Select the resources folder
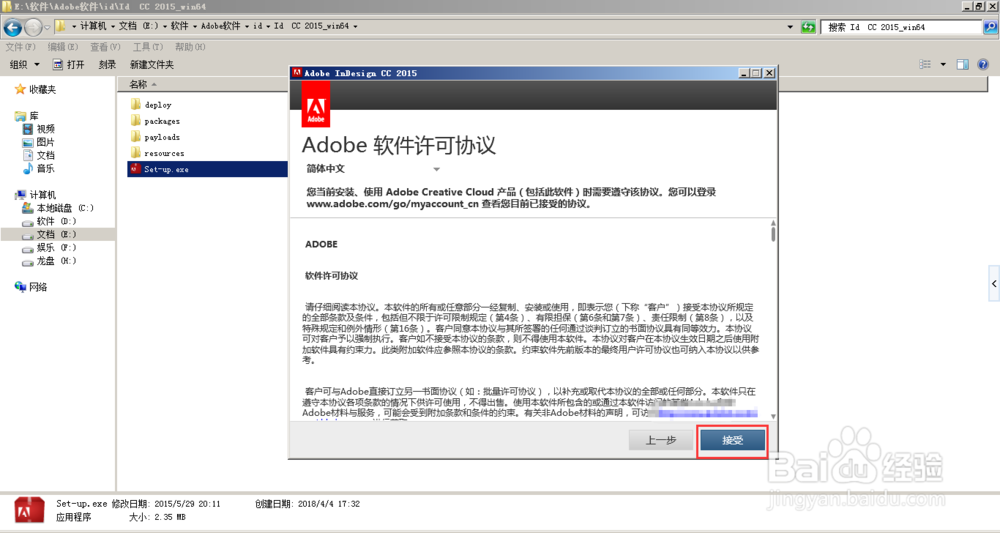 pos(157,153)
